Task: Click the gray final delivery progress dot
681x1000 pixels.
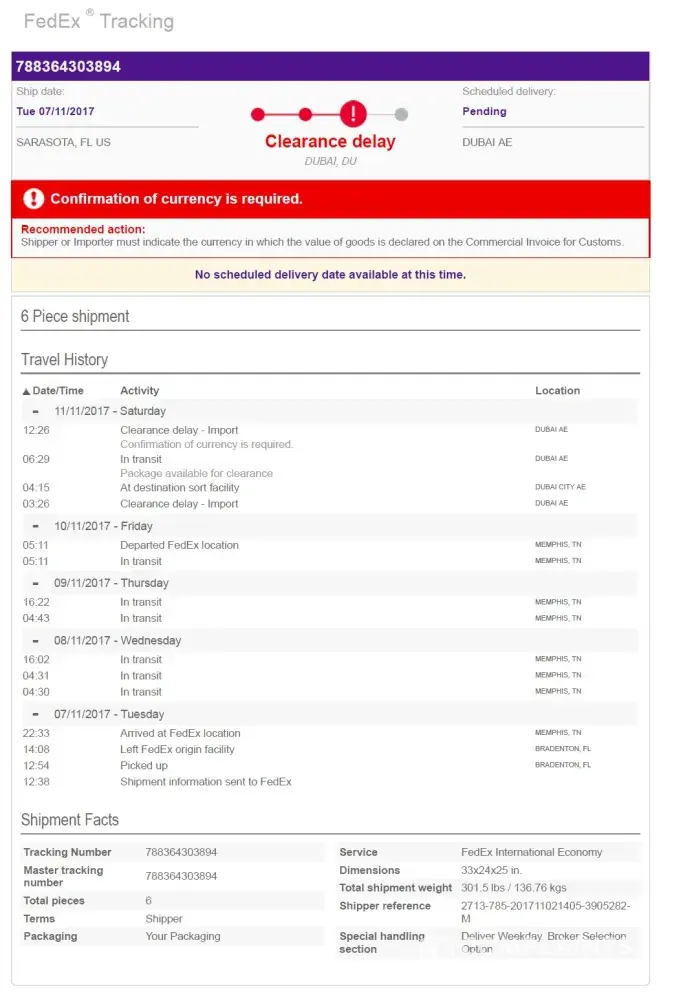Action: [x=401, y=114]
